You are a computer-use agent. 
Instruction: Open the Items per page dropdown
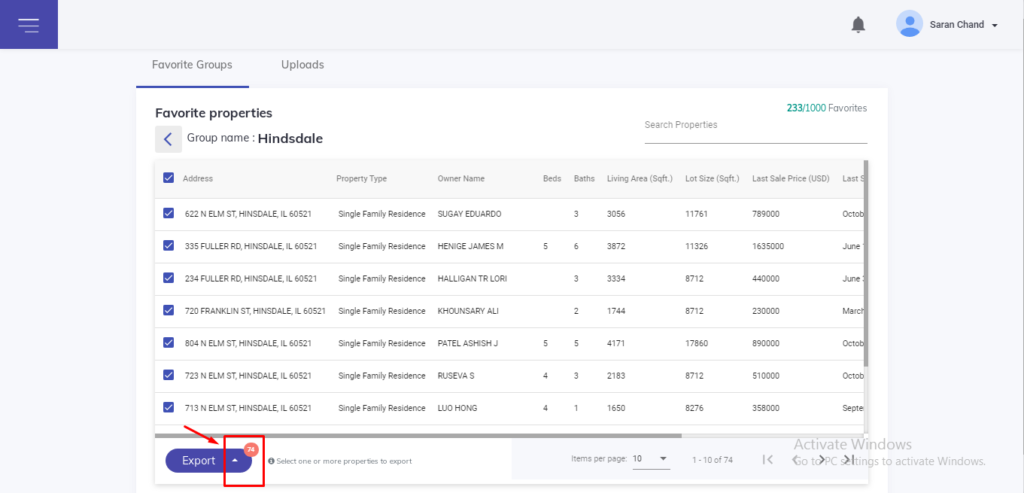(650, 459)
